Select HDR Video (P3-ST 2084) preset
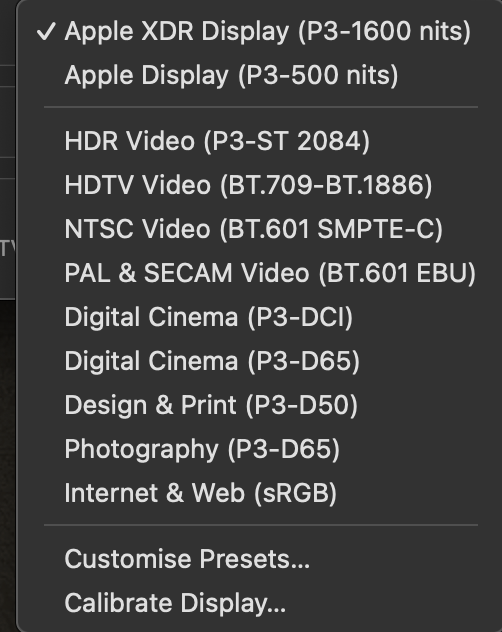Screen dimensions: 502x632 (x=260, y=141)
